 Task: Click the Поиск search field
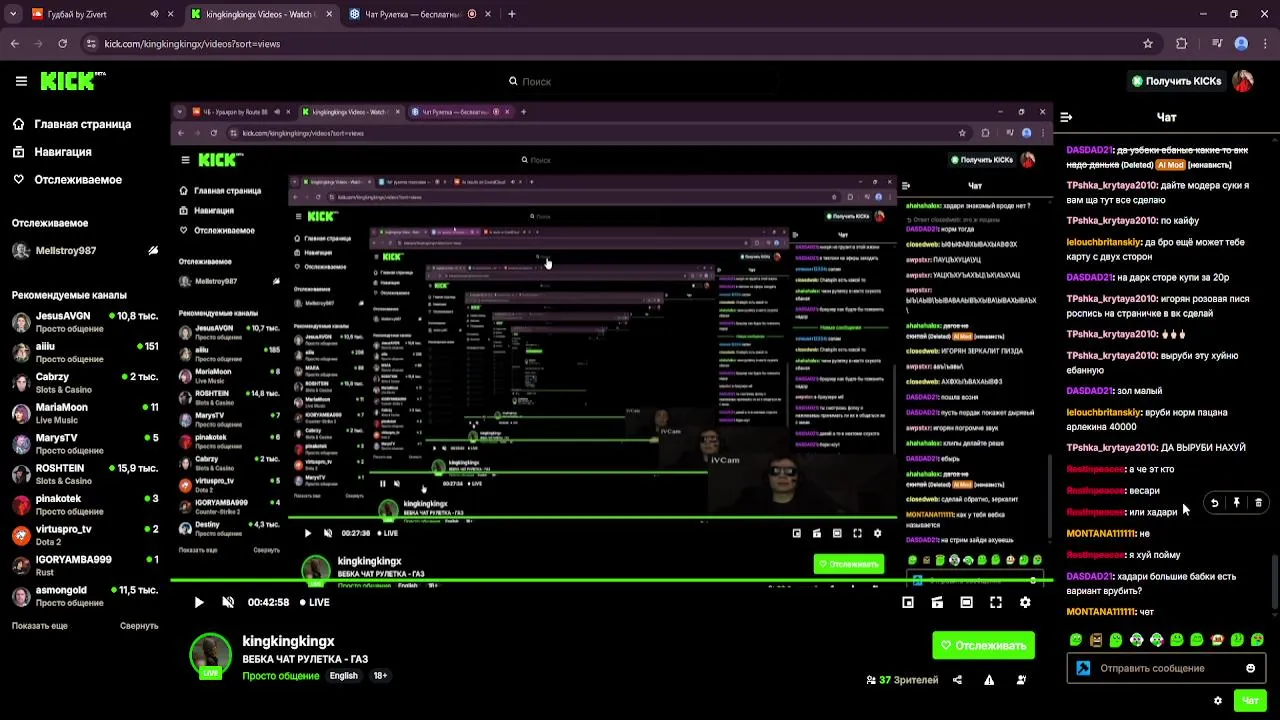(640, 81)
